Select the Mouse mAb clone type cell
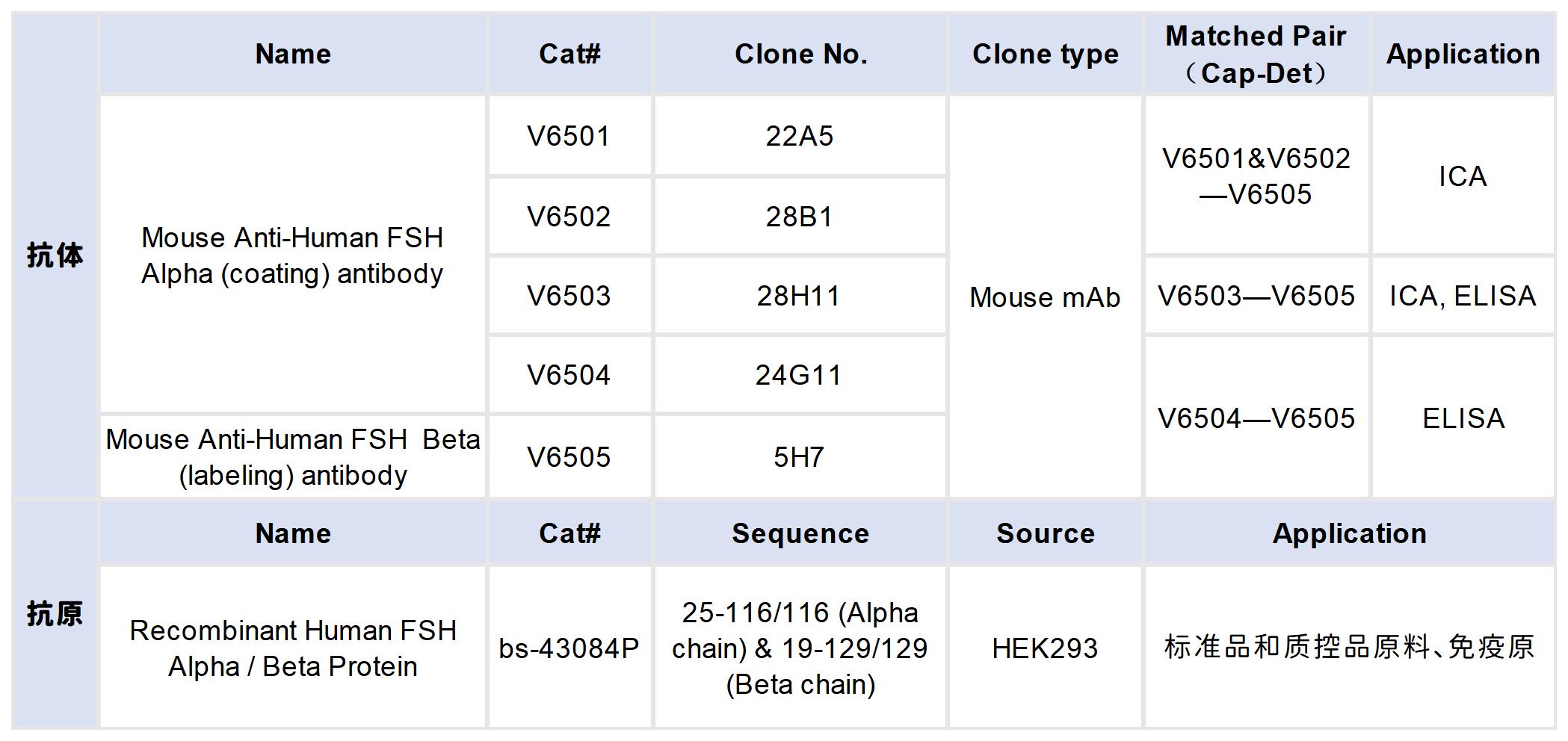The width and height of the screenshot is (1568, 741). point(1045,297)
